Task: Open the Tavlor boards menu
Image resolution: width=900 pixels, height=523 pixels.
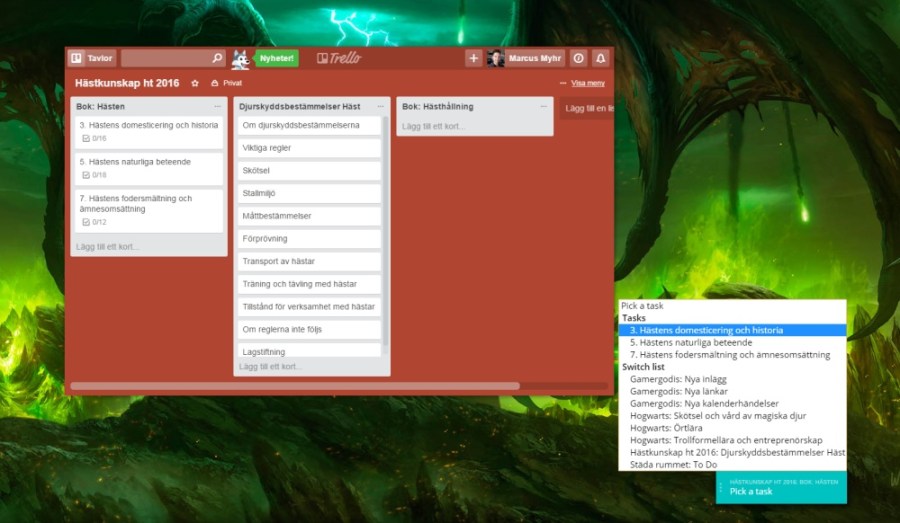Action: click(91, 58)
